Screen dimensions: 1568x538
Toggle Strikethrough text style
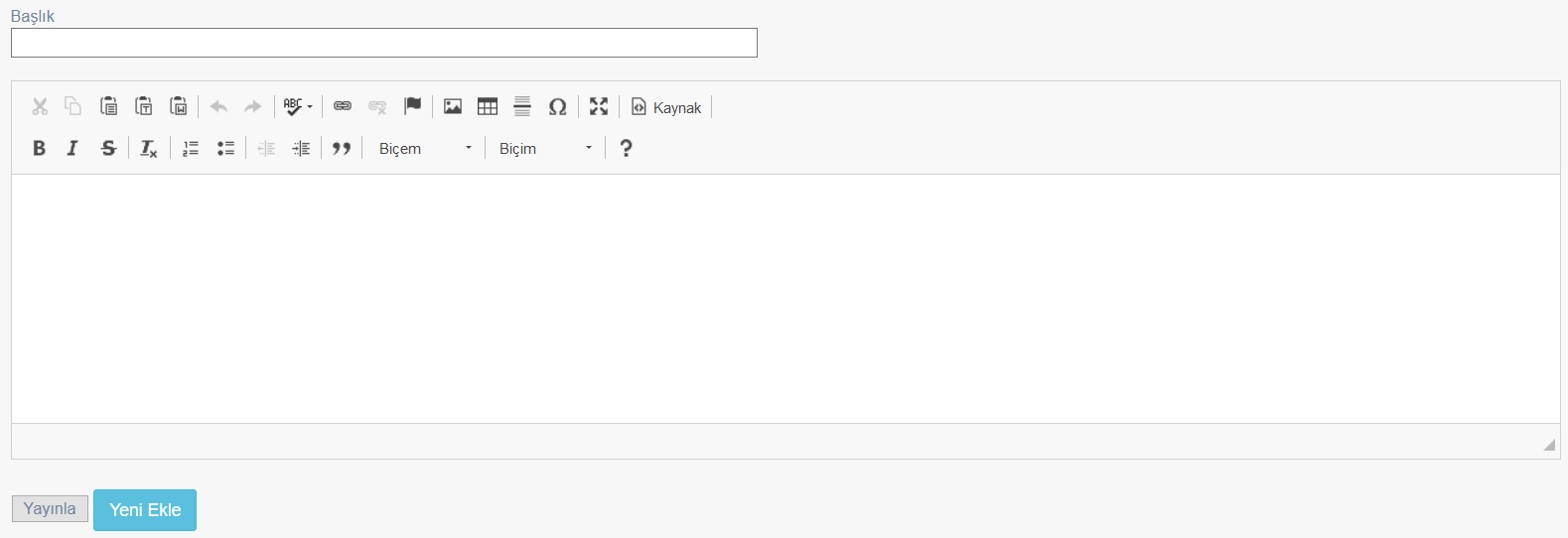(108, 148)
